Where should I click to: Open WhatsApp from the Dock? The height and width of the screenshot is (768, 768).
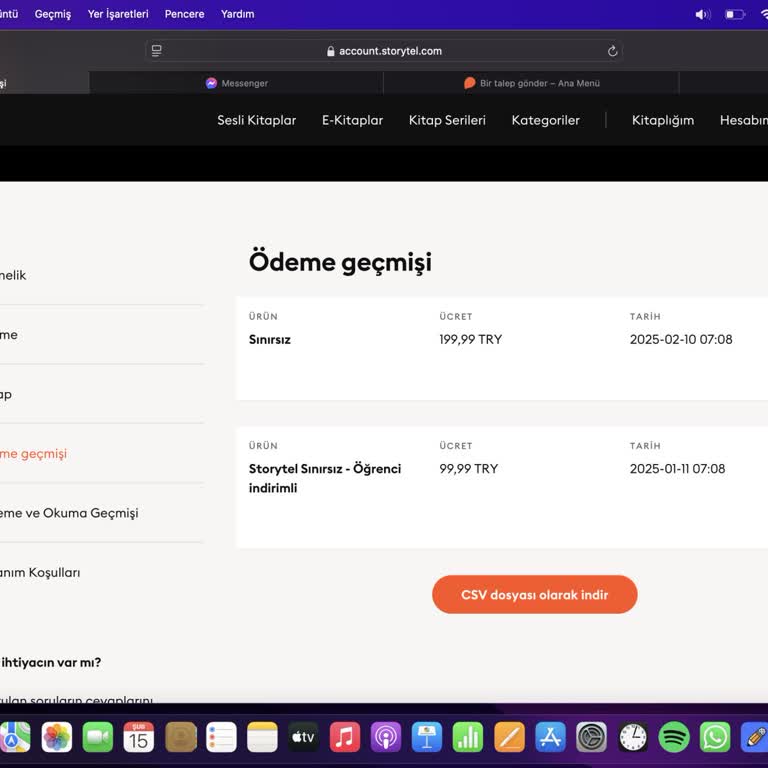(715, 737)
